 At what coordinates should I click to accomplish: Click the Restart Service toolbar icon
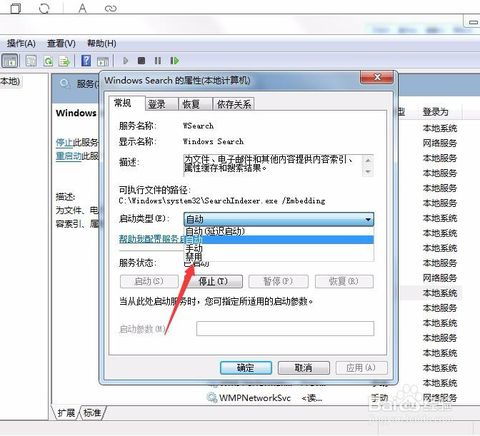click(175, 61)
